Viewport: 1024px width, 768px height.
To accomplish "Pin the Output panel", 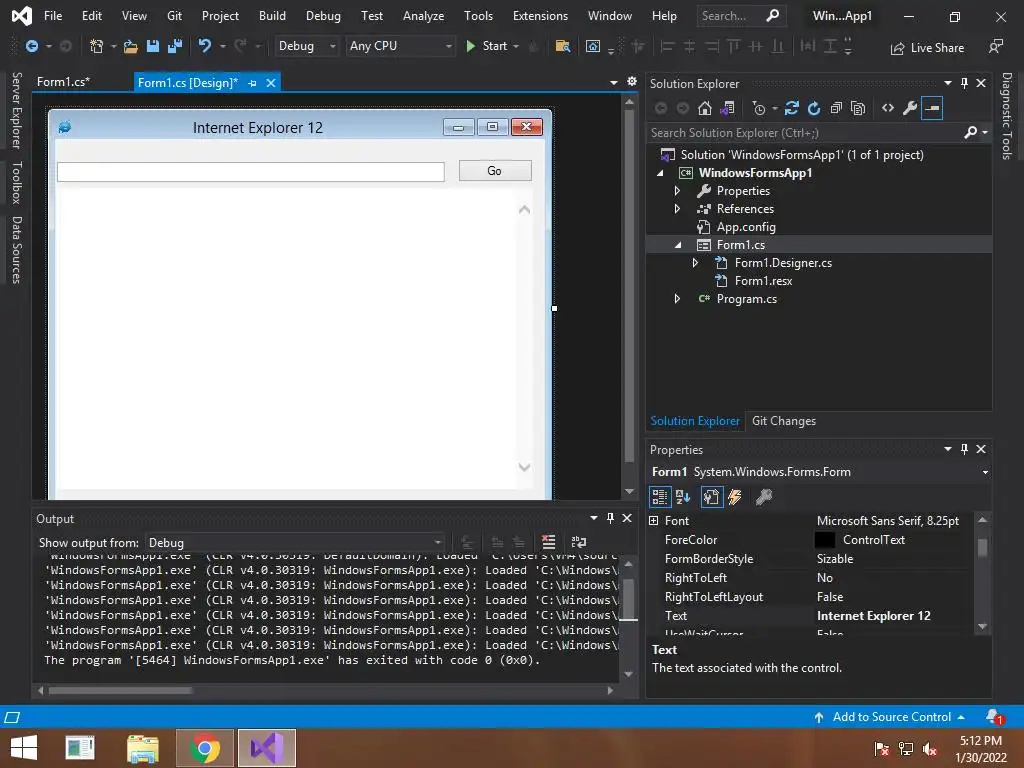I will (x=610, y=518).
